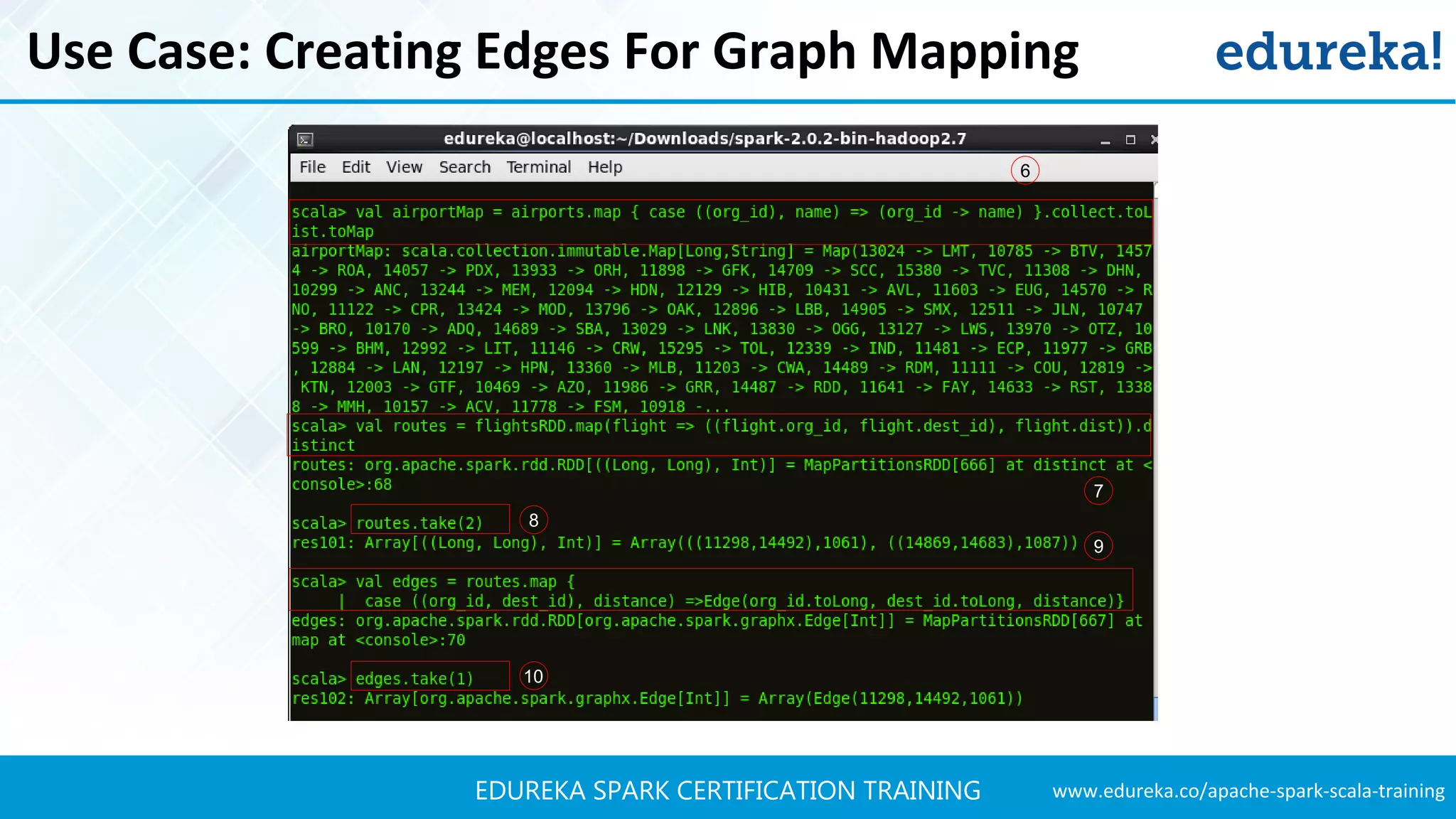This screenshot has width=1456, height=819.
Task: Click the terminal vertical scrollbar
Action: [x=1155, y=451]
